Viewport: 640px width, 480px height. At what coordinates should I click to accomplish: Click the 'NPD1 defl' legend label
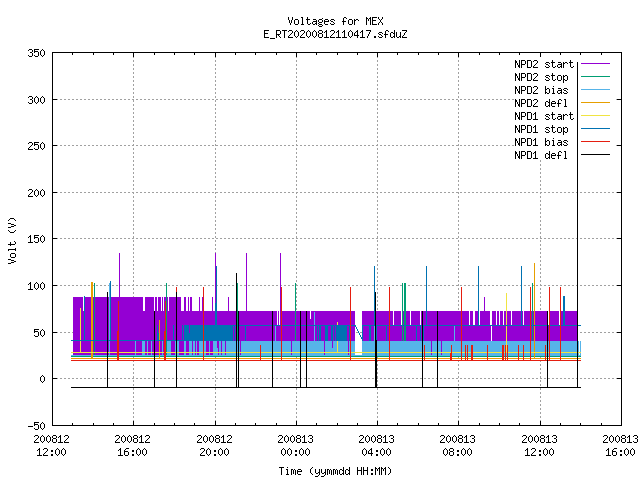541,156
